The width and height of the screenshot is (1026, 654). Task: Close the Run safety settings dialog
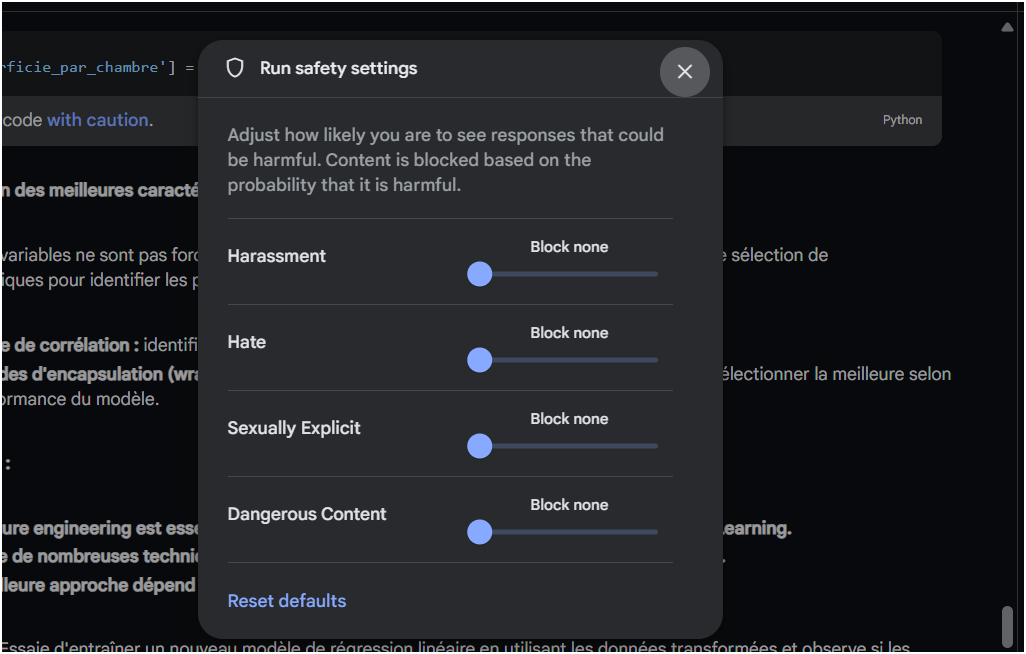685,72
